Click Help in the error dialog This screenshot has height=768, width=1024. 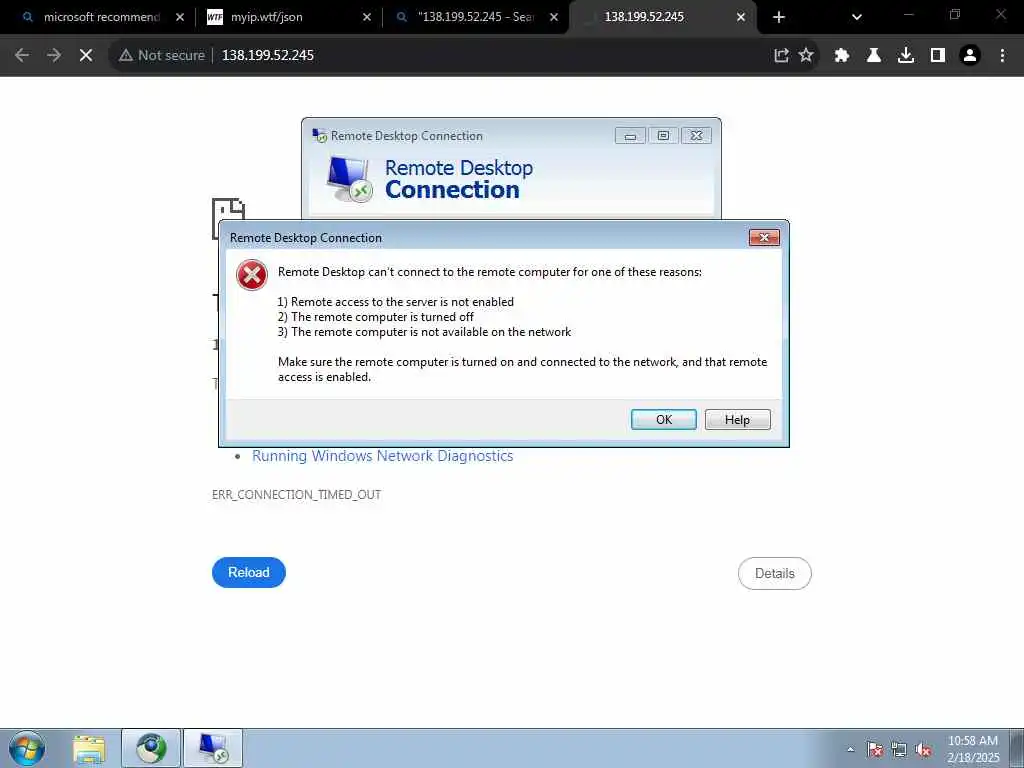click(x=737, y=419)
